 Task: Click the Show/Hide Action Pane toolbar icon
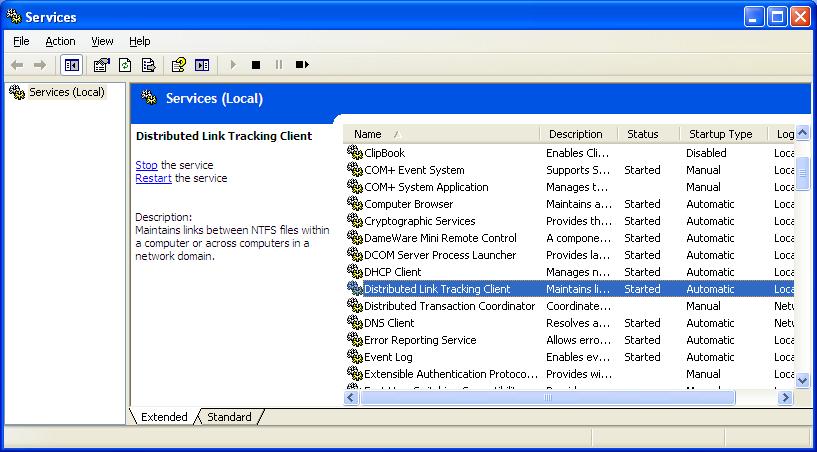tap(202, 65)
